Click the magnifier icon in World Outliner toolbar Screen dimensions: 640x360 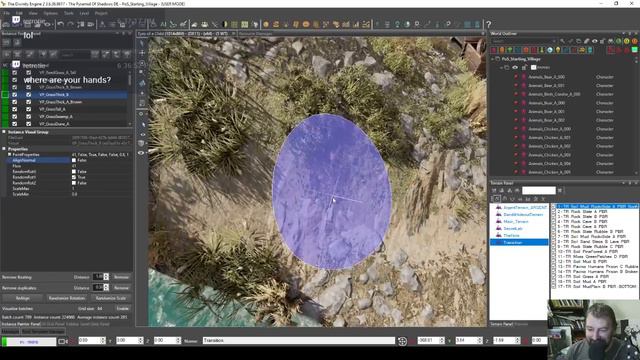point(562,41)
